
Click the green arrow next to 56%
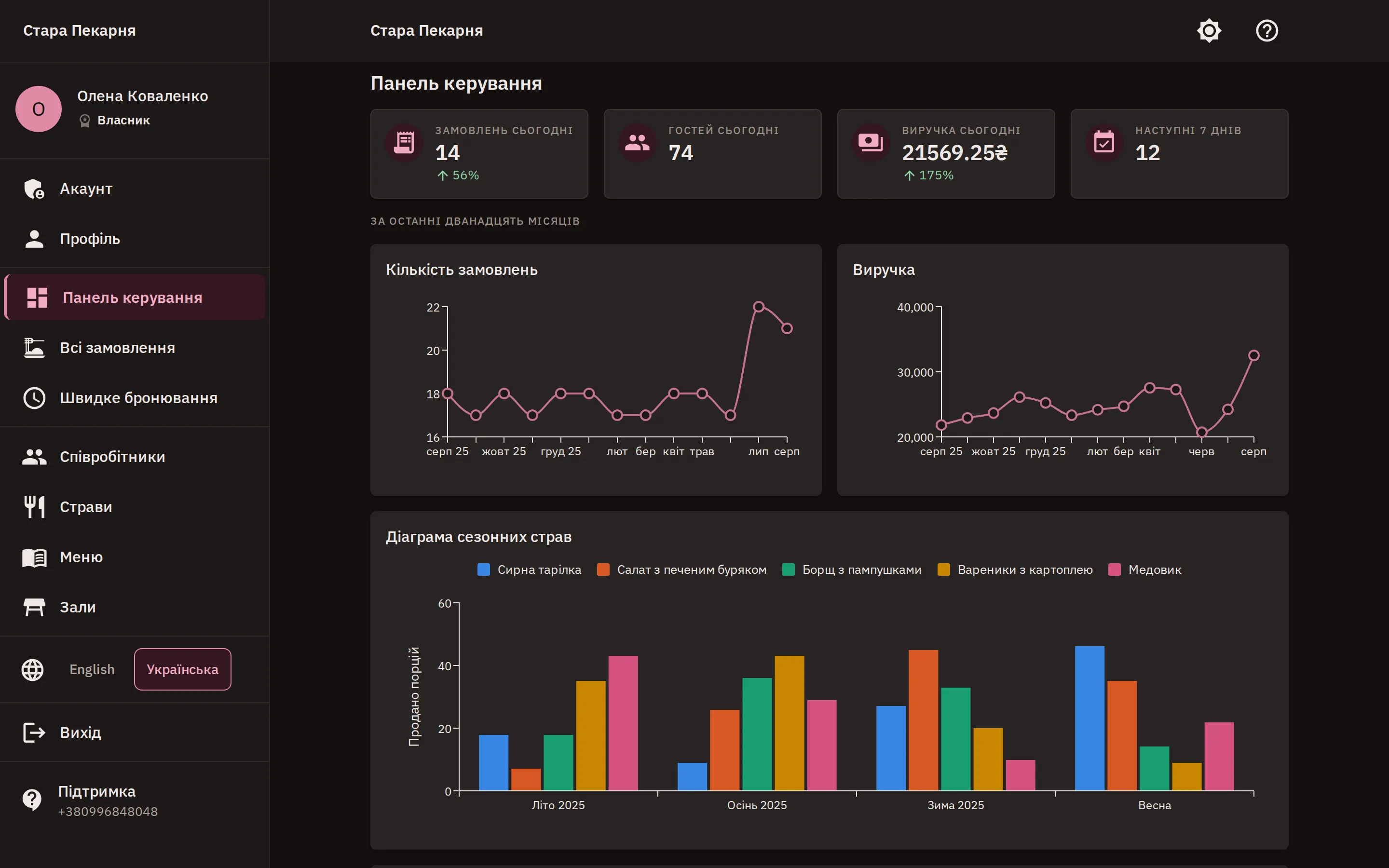coord(443,175)
